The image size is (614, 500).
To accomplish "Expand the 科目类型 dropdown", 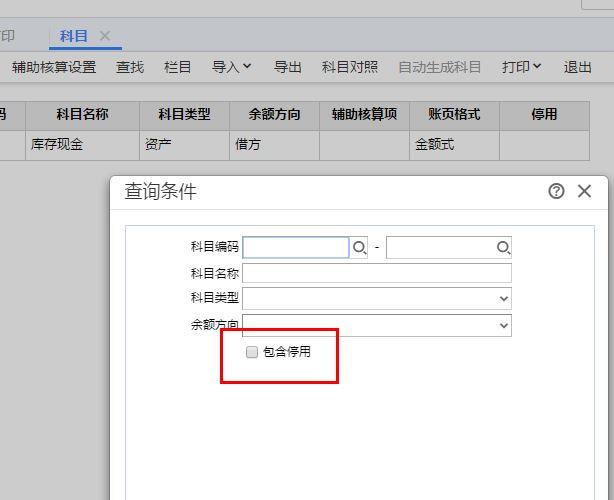I will coord(504,299).
